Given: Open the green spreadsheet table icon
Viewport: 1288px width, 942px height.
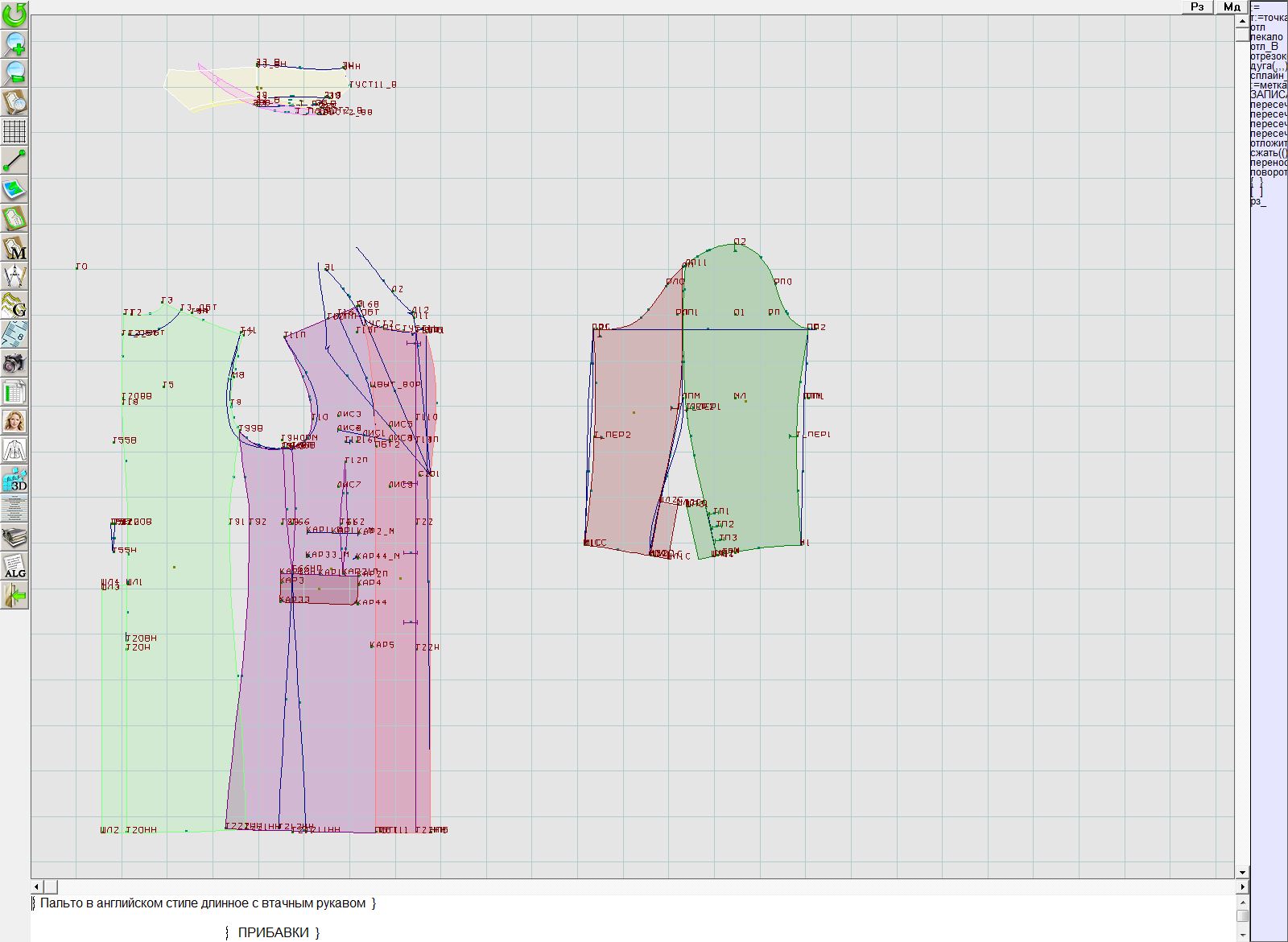Looking at the screenshot, I should point(14,392).
